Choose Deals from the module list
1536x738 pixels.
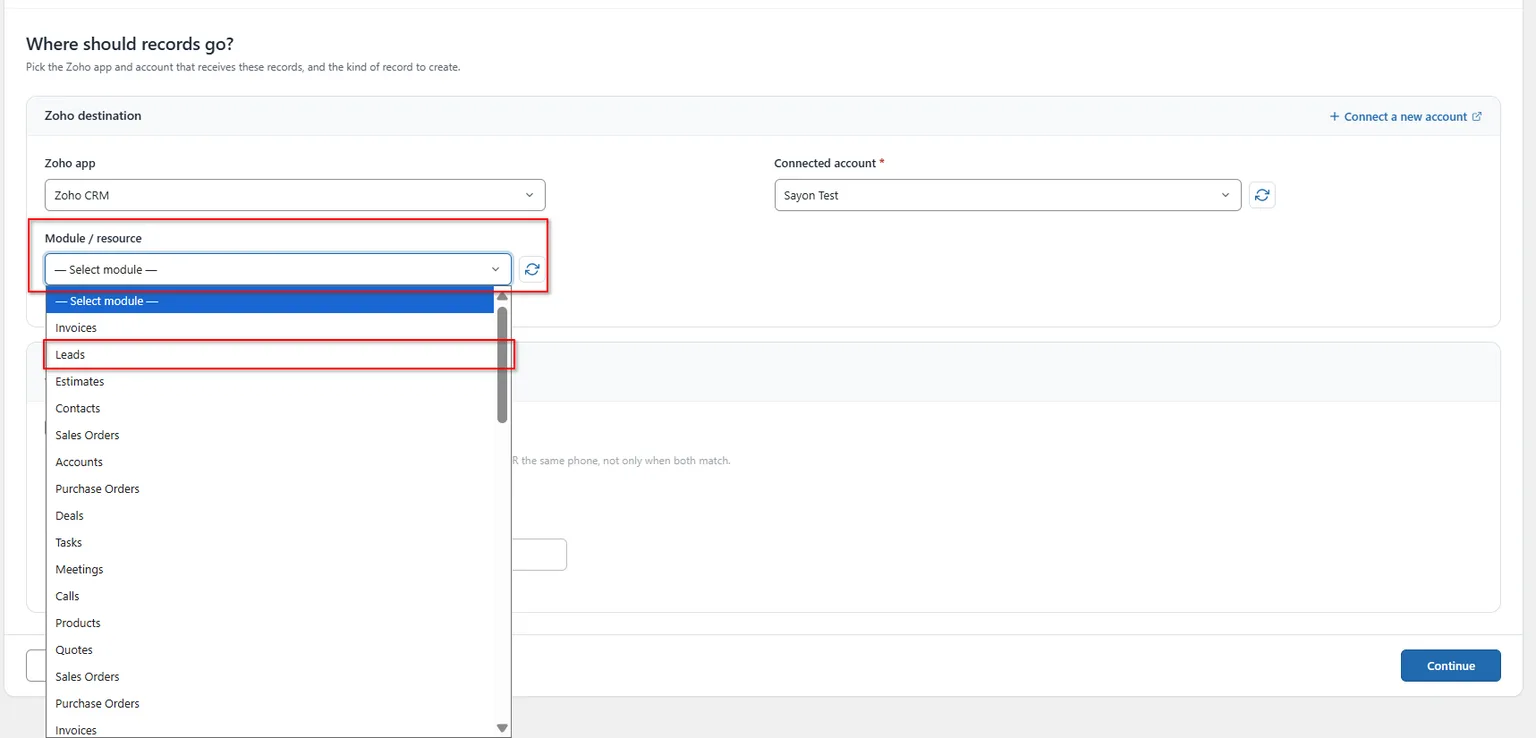coord(270,516)
